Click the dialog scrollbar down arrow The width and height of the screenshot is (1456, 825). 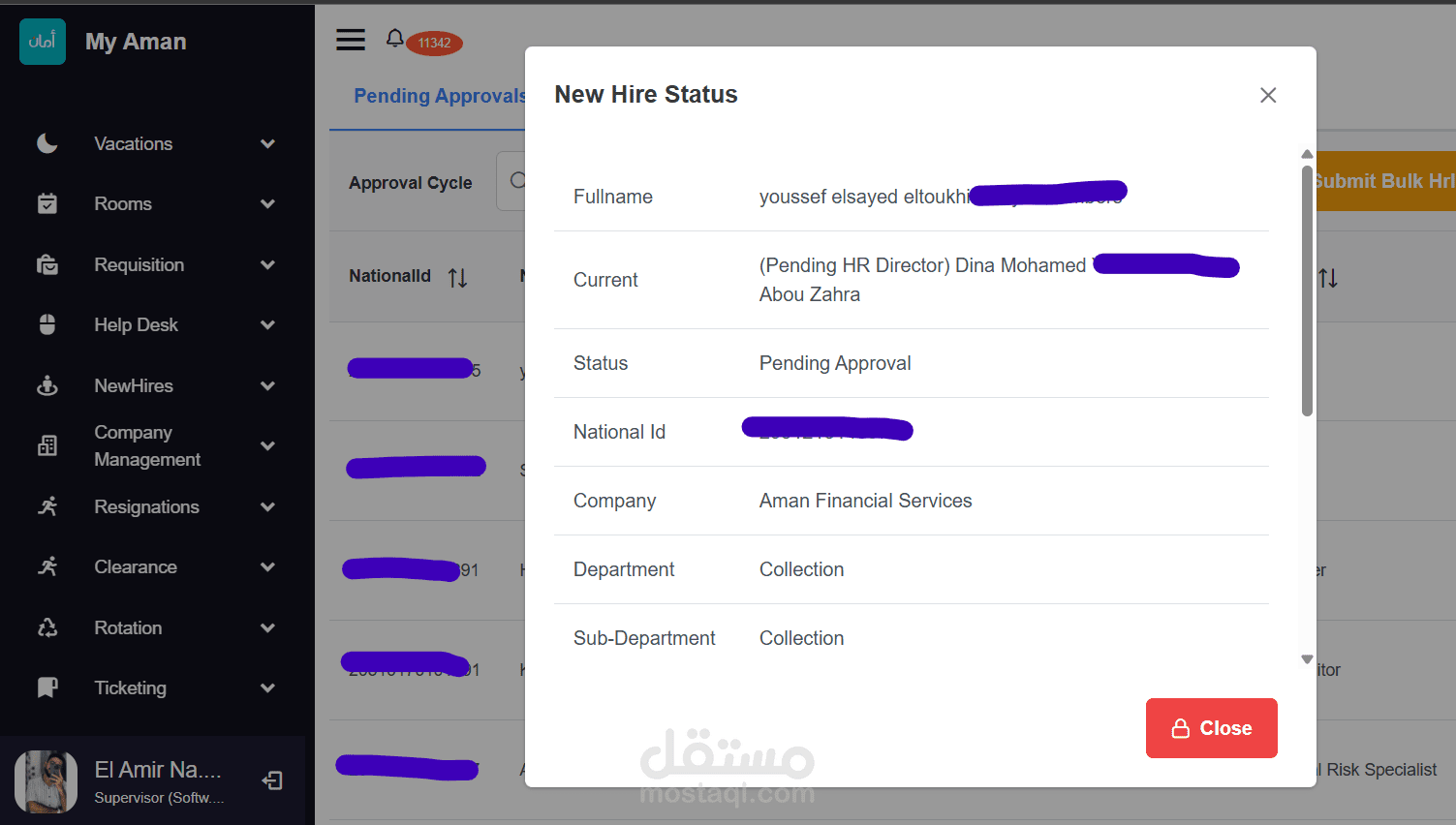pyautogui.click(x=1307, y=659)
